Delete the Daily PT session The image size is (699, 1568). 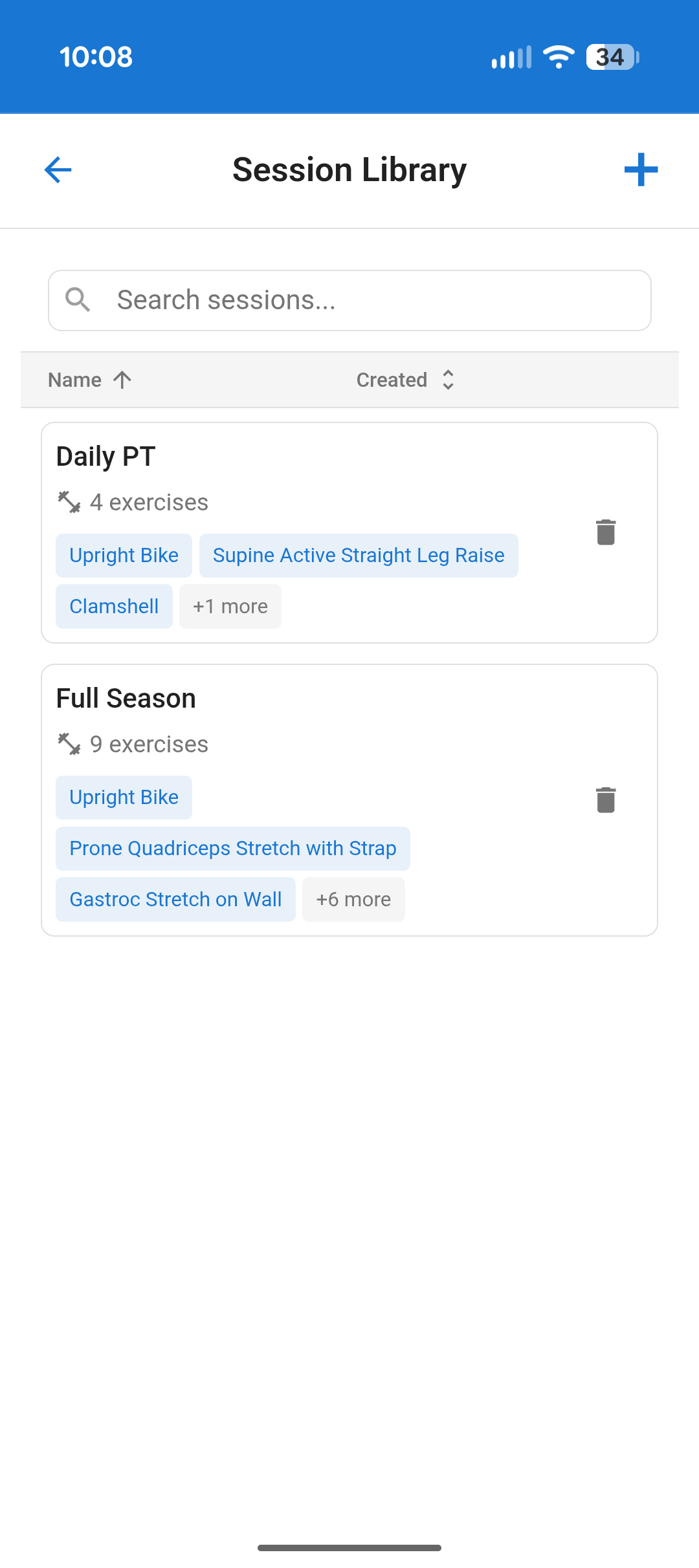coord(606,532)
